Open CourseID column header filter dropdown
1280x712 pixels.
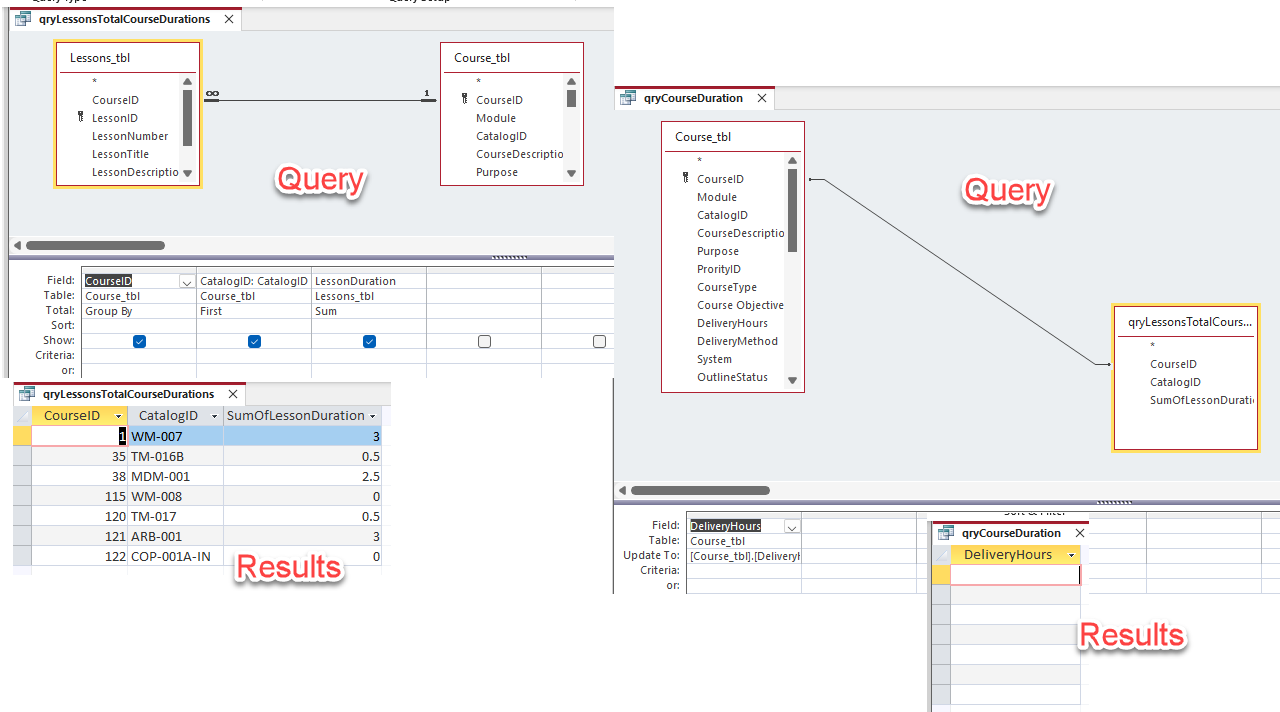click(119, 416)
